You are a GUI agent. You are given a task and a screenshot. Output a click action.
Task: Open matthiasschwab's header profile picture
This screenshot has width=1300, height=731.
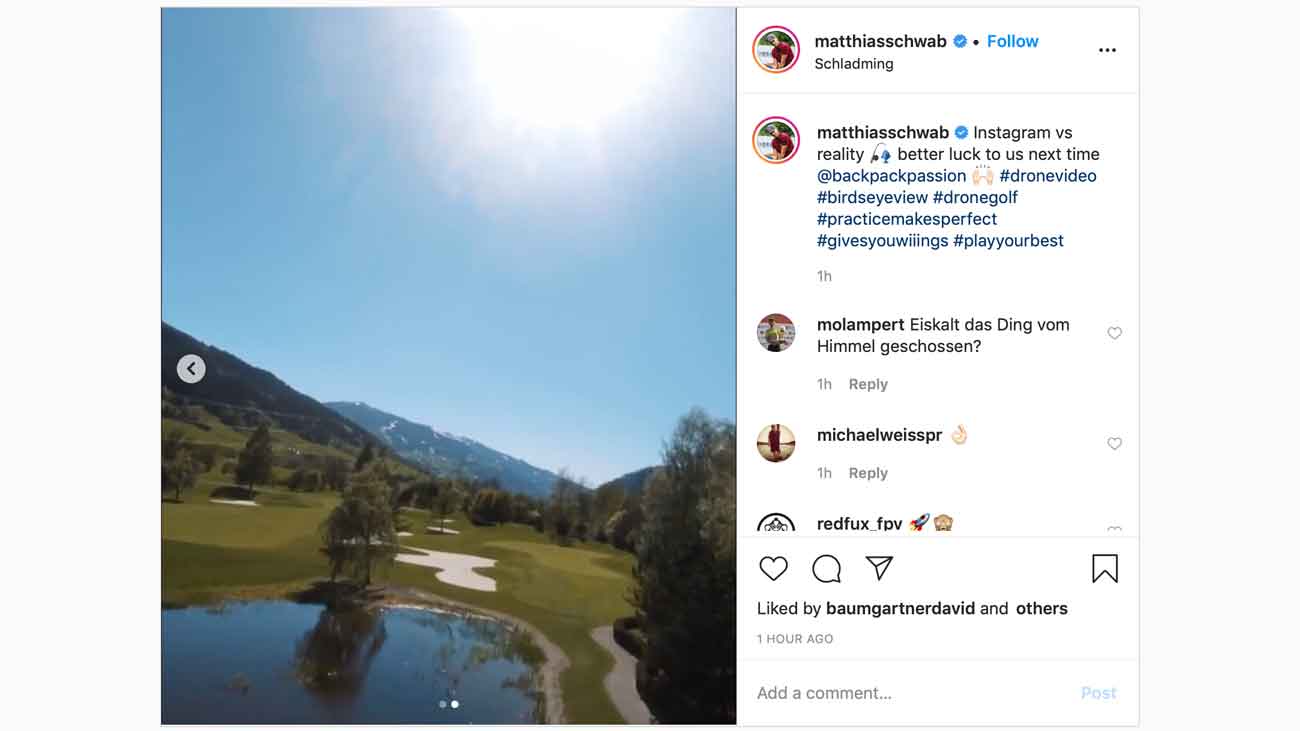776,50
